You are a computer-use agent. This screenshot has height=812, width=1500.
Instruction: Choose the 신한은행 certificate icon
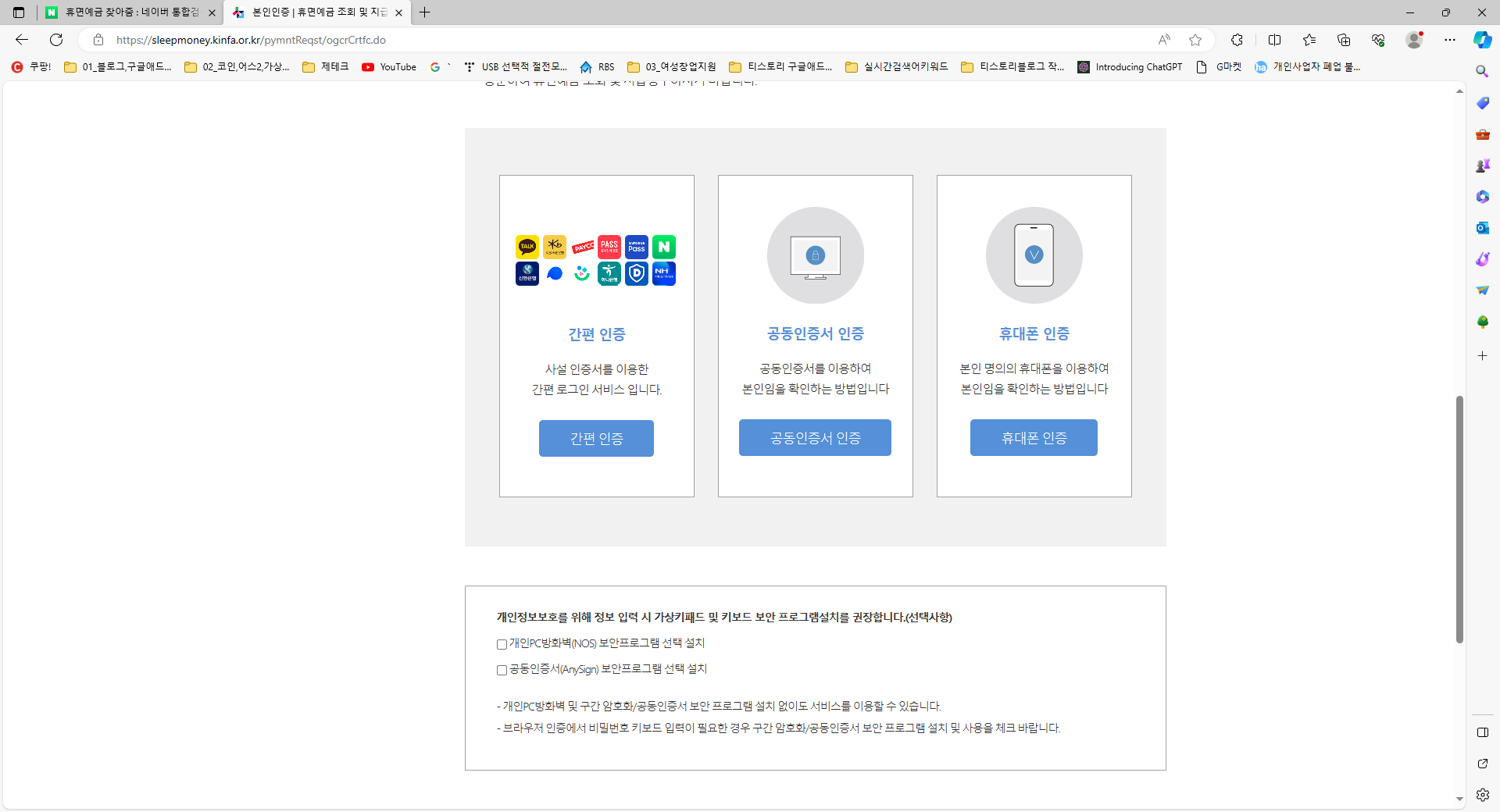tap(527, 273)
